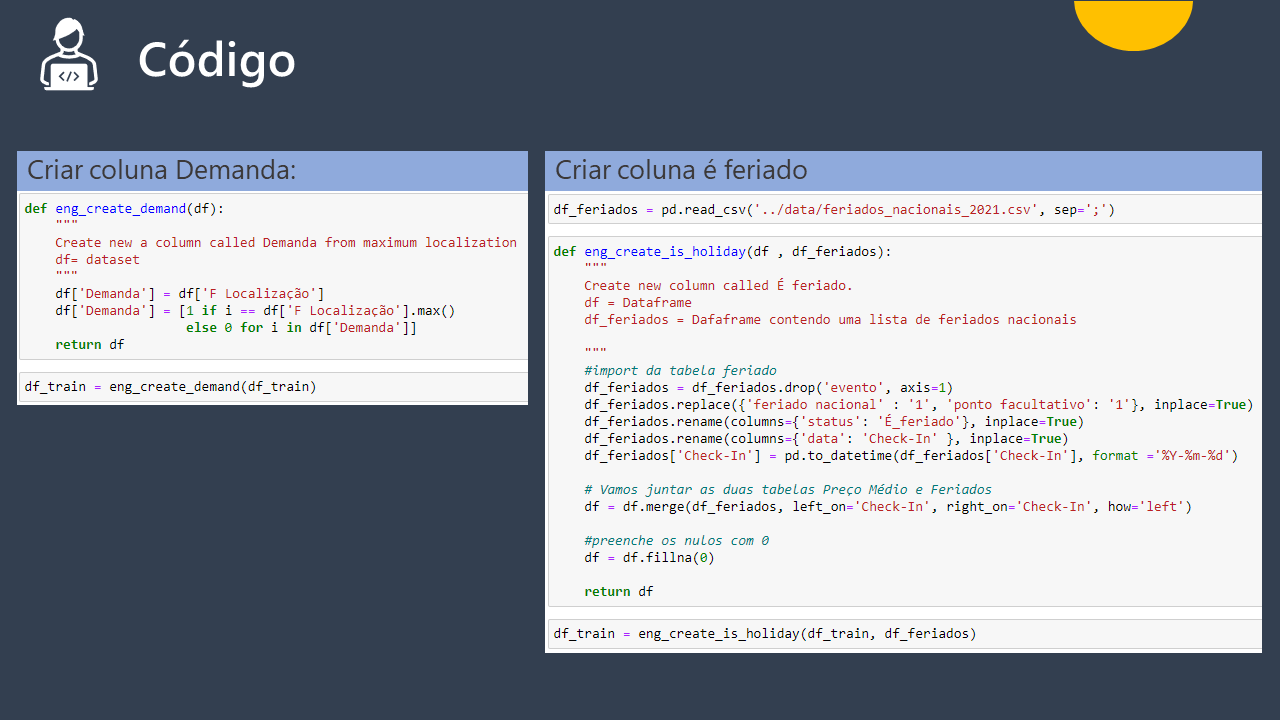Screen dimensions: 1280x720
Task: Click the programmer-with-laptop icon beside the title
Action: click(69, 56)
